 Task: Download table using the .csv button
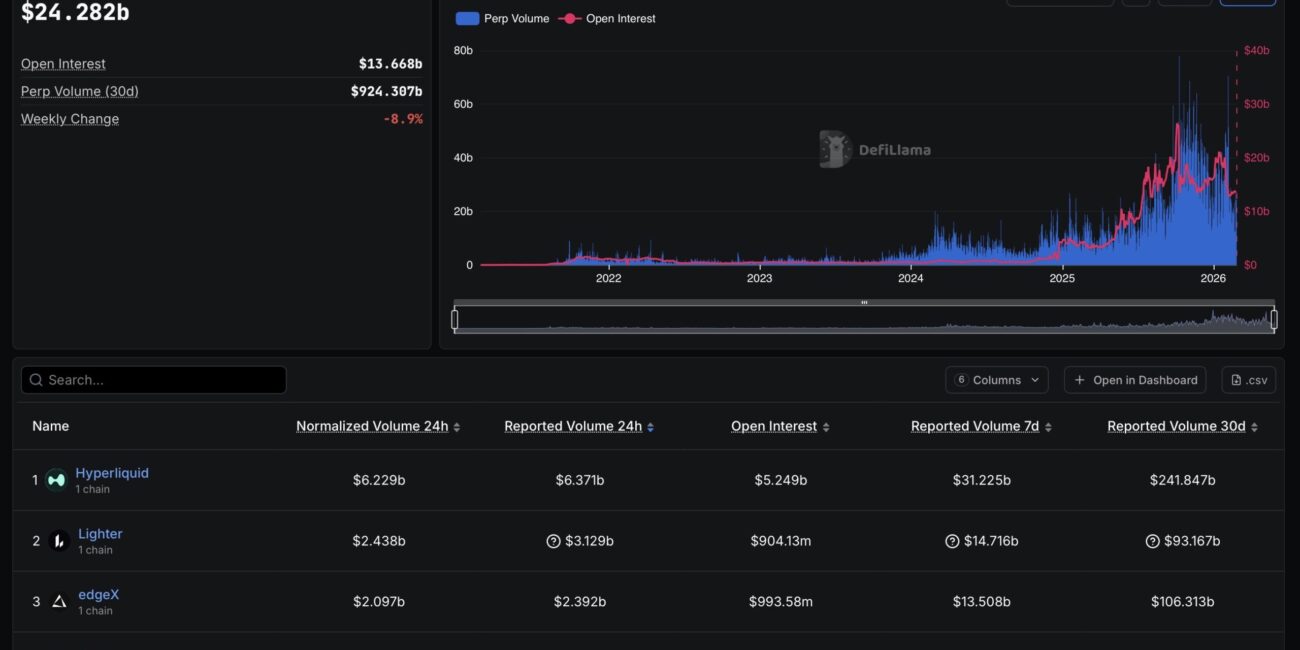[1249, 380]
